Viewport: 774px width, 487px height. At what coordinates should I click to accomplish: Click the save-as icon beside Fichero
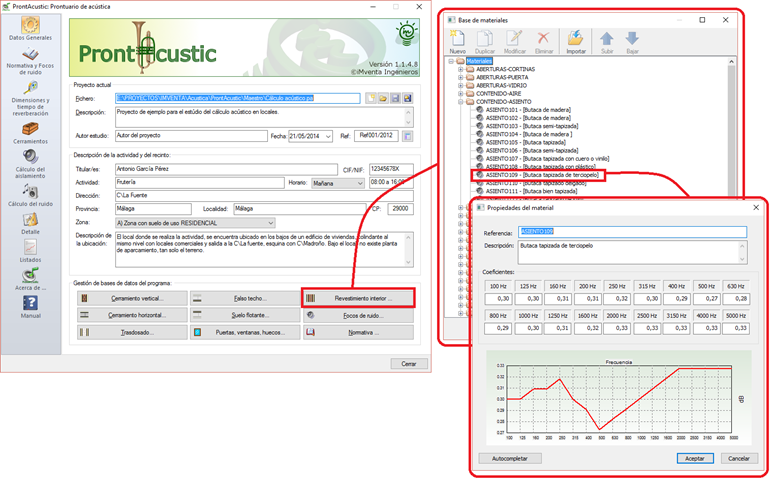(x=407, y=98)
